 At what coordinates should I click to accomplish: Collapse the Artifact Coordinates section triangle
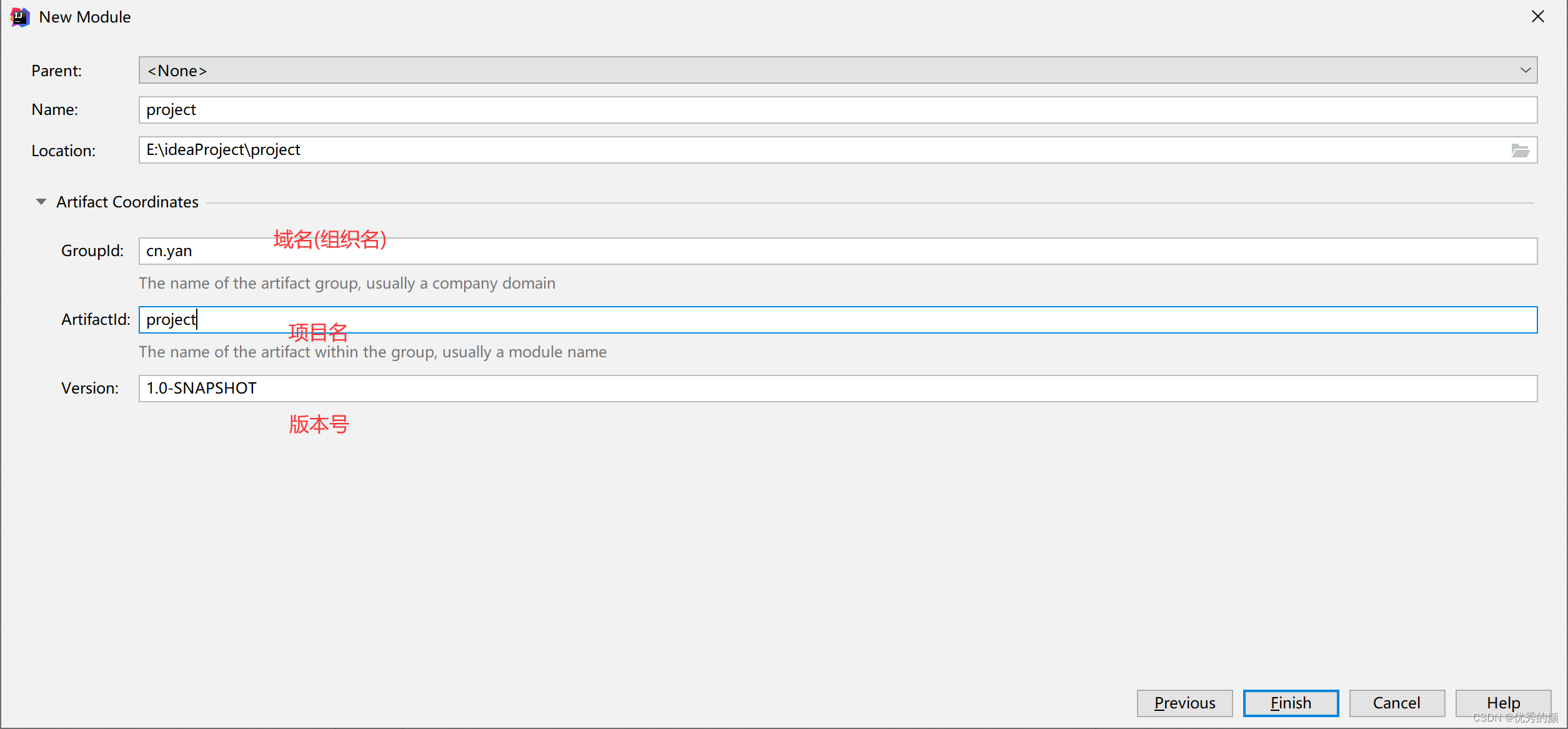click(x=41, y=202)
